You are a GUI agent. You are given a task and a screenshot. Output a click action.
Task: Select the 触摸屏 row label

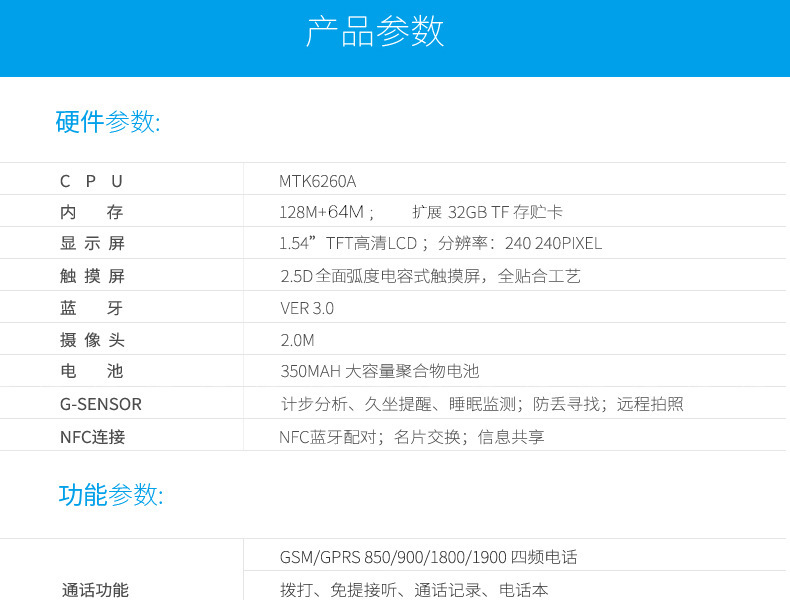click(x=92, y=276)
